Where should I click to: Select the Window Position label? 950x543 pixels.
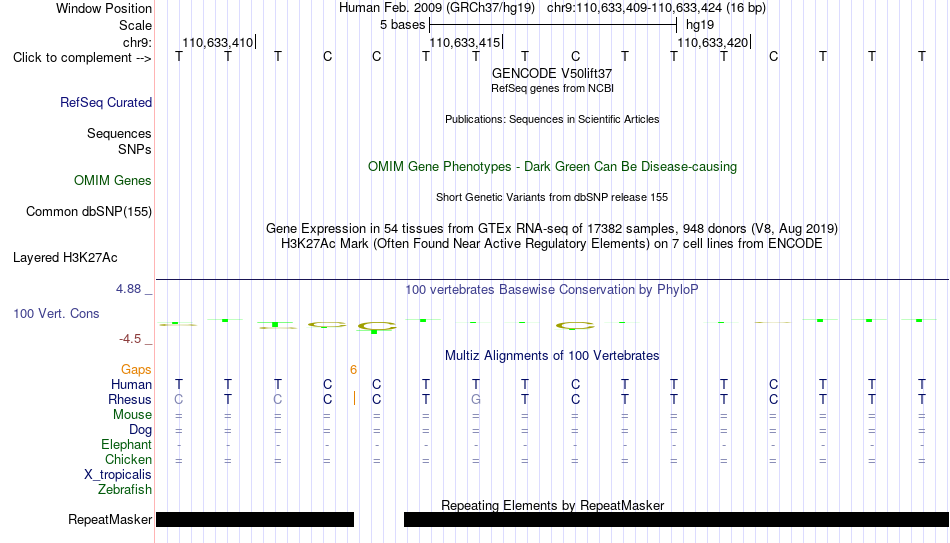pos(104,8)
